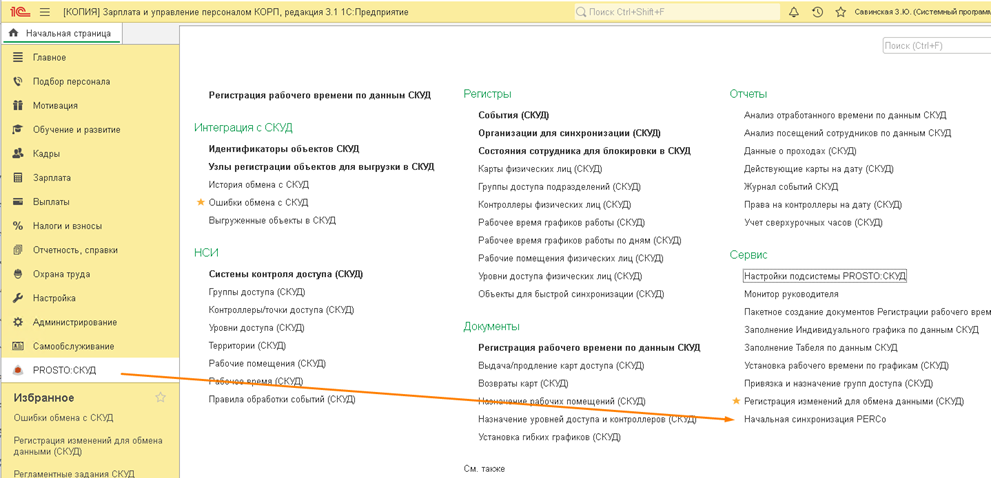This screenshot has height=478, width=991.
Task: Open Правила обработки событий (СКУД)
Action: tap(282, 399)
